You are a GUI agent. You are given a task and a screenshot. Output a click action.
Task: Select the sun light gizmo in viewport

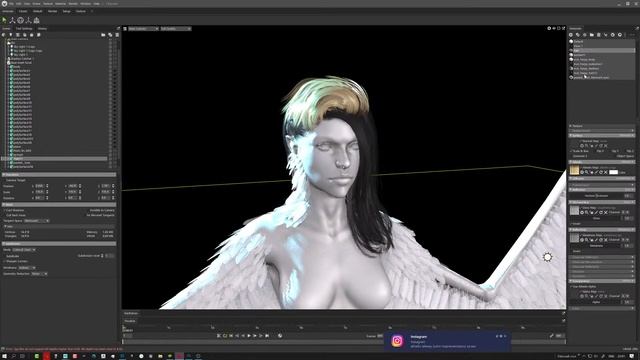547,257
